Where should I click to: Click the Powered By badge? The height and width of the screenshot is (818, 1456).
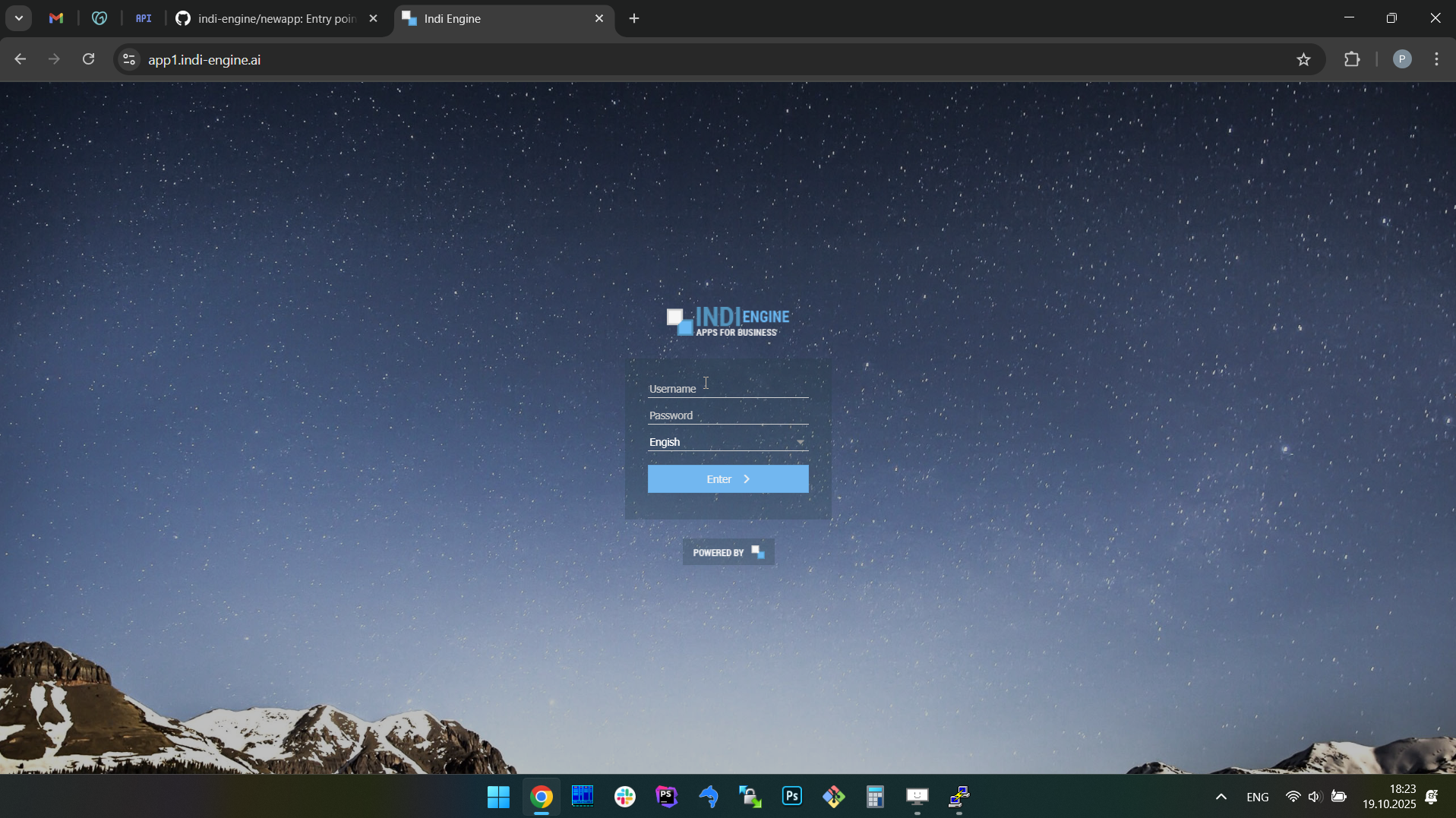(x=728, y=552)
